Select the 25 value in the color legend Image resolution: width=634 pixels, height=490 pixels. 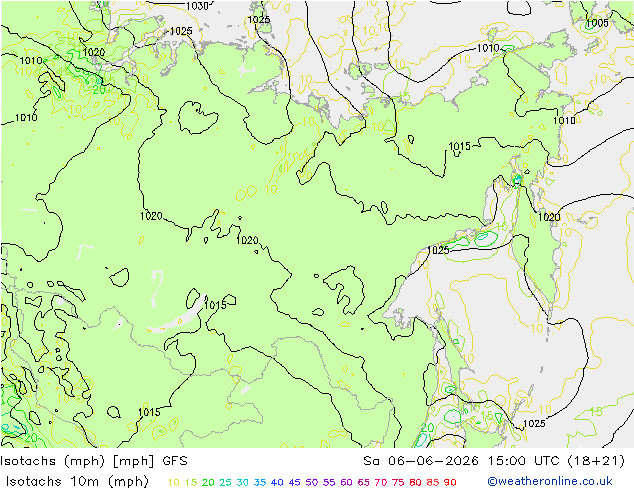coord(225,482)
